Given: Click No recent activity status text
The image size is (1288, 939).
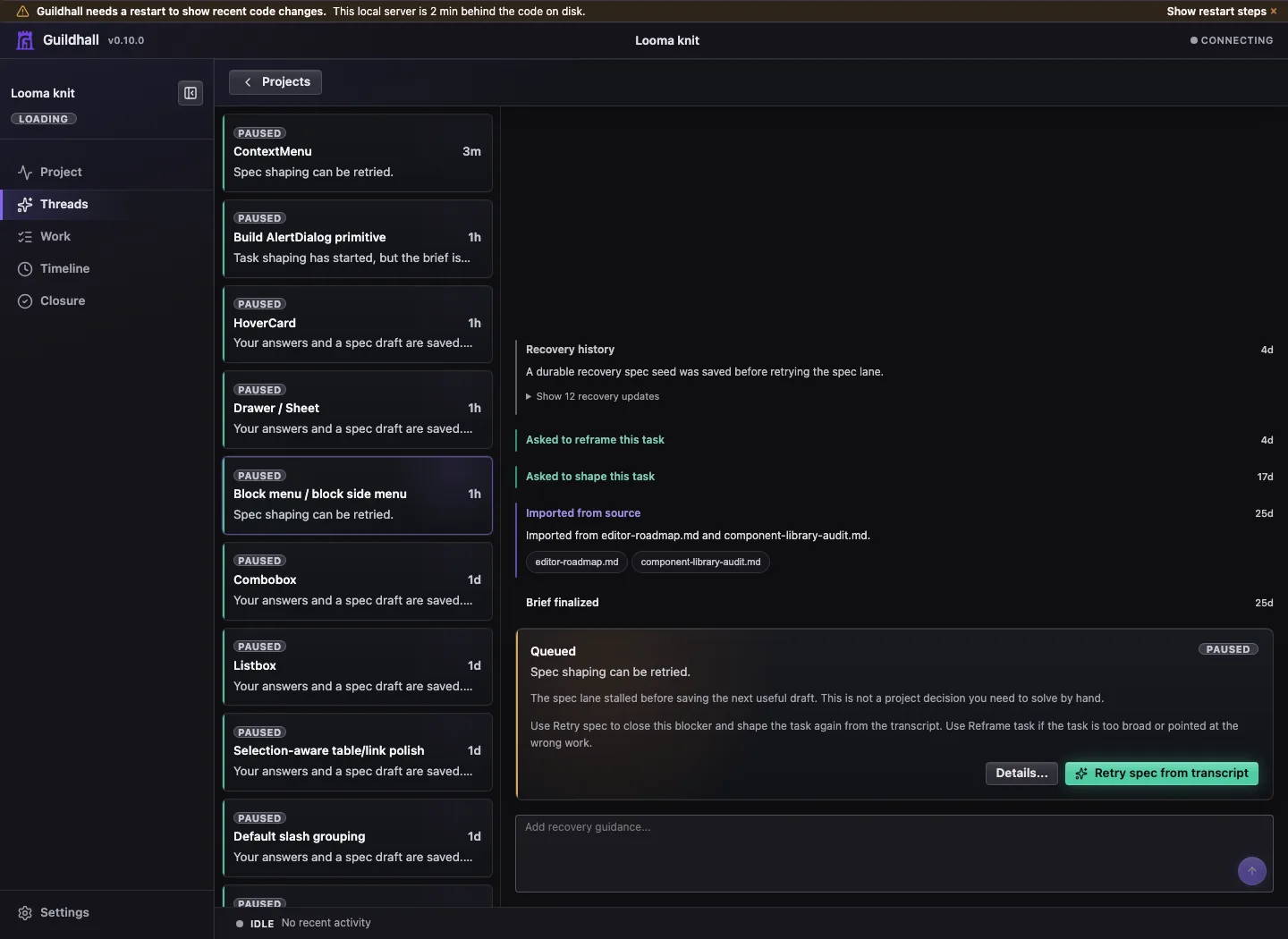Looking at the screenshot, I should pos(326,923).
